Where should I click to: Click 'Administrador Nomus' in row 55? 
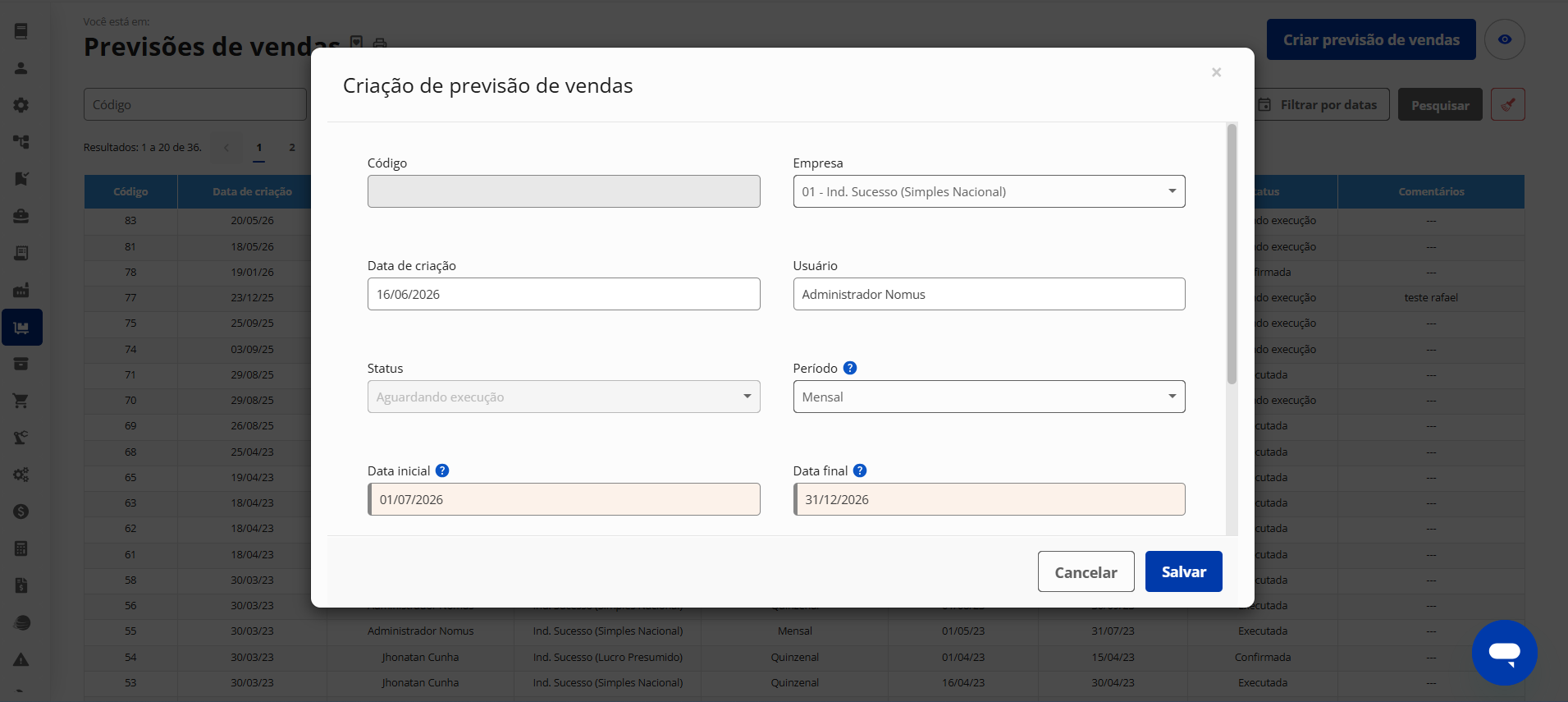(x=420, y=631)
